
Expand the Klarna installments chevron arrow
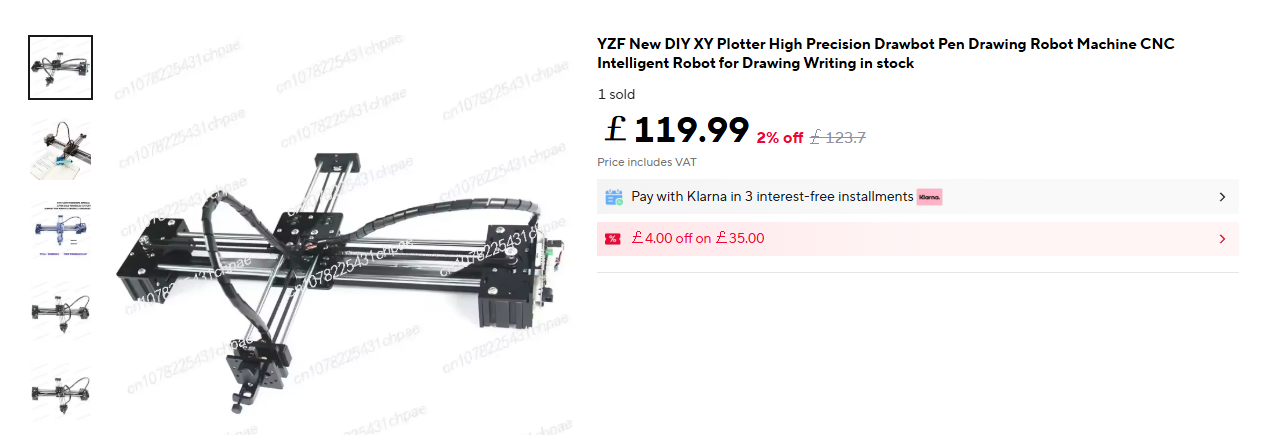tap(1222, 197)
